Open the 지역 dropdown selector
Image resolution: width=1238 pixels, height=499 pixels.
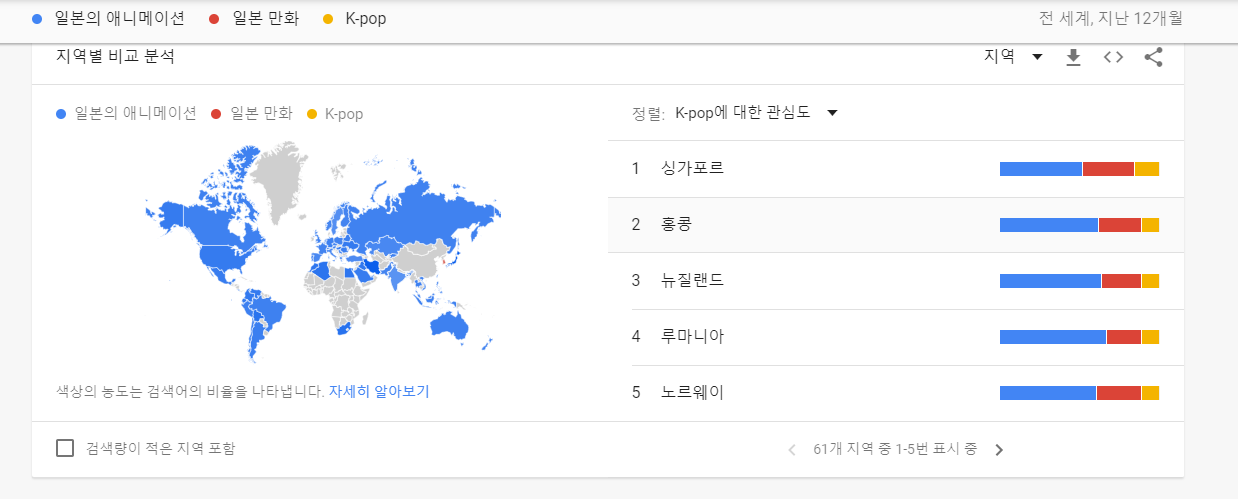click(1013, 57)
